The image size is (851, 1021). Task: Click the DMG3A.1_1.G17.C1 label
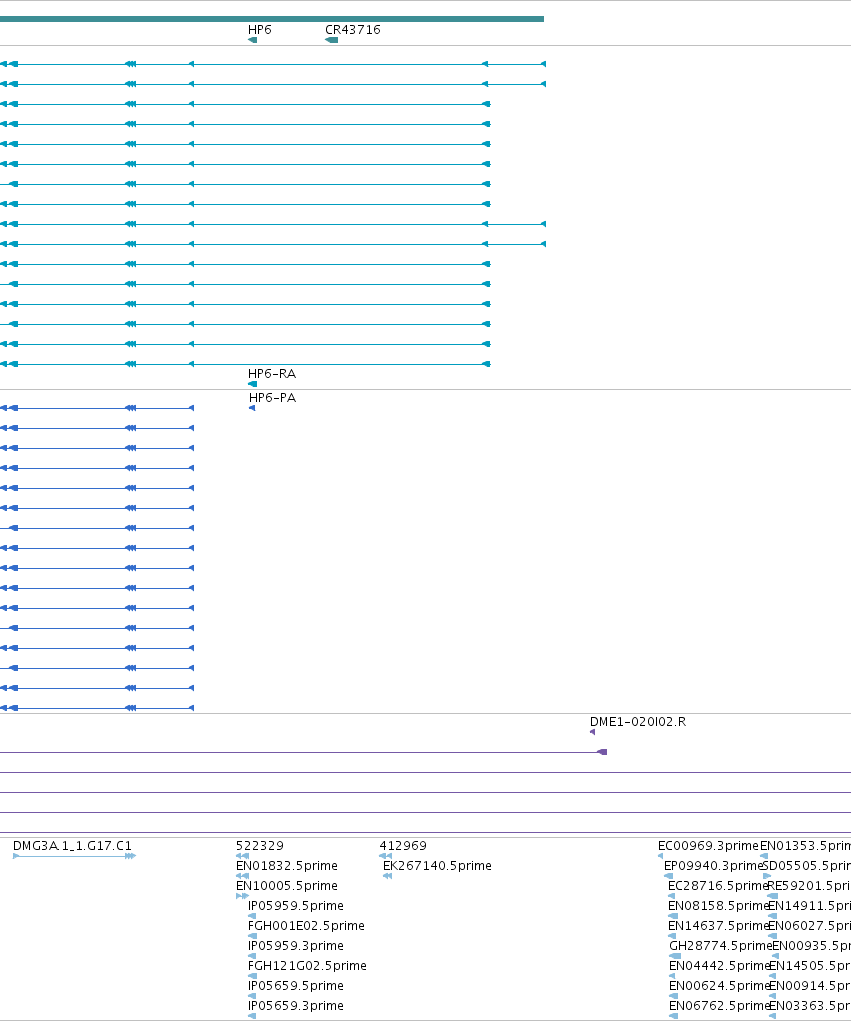coord(72,846)
